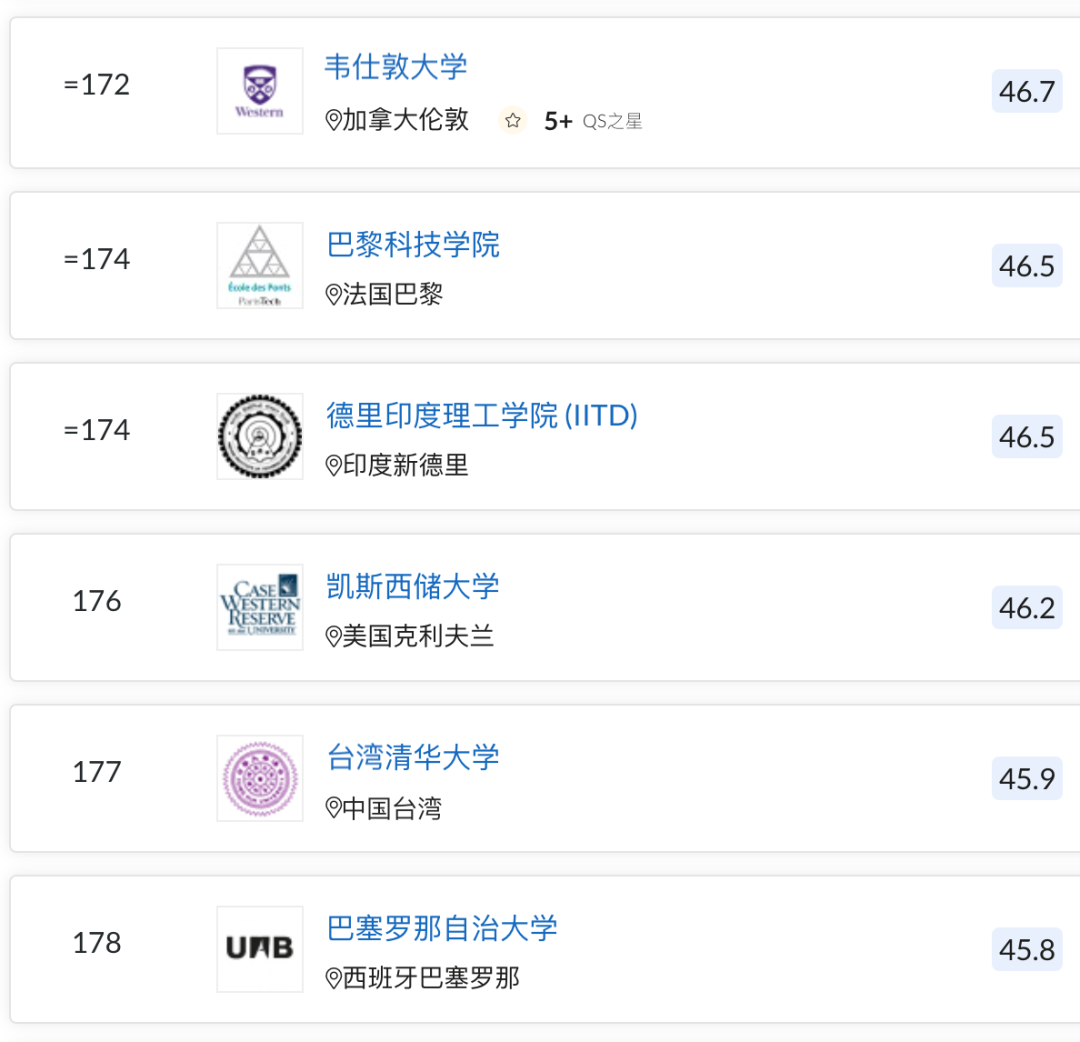This screenshot has width=1080, height=1042.
Task: Open the 巴塞罗那自治大学 link
Action: pyautogui.click(x=442, y=929)
